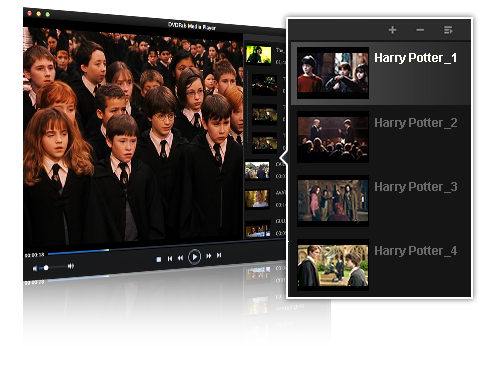Viewport: 501px width, 377px height.
Task: Click the yellow minimize window button
Action: 39,14
